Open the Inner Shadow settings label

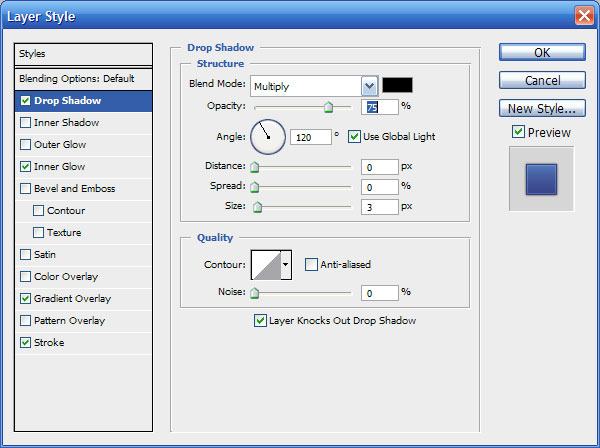click(x=67, y=123)
